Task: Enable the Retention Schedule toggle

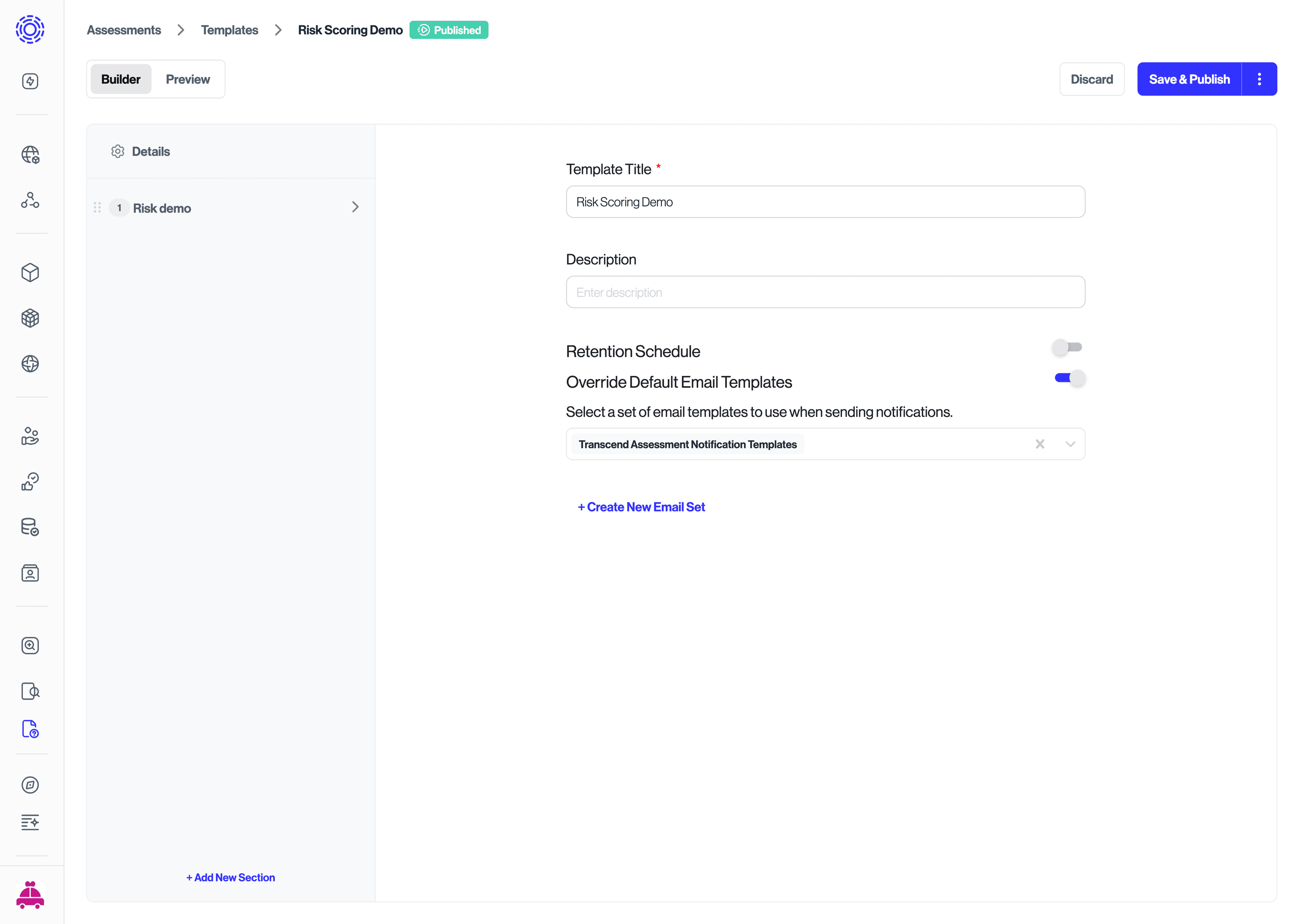Action: coord(1068,347)
